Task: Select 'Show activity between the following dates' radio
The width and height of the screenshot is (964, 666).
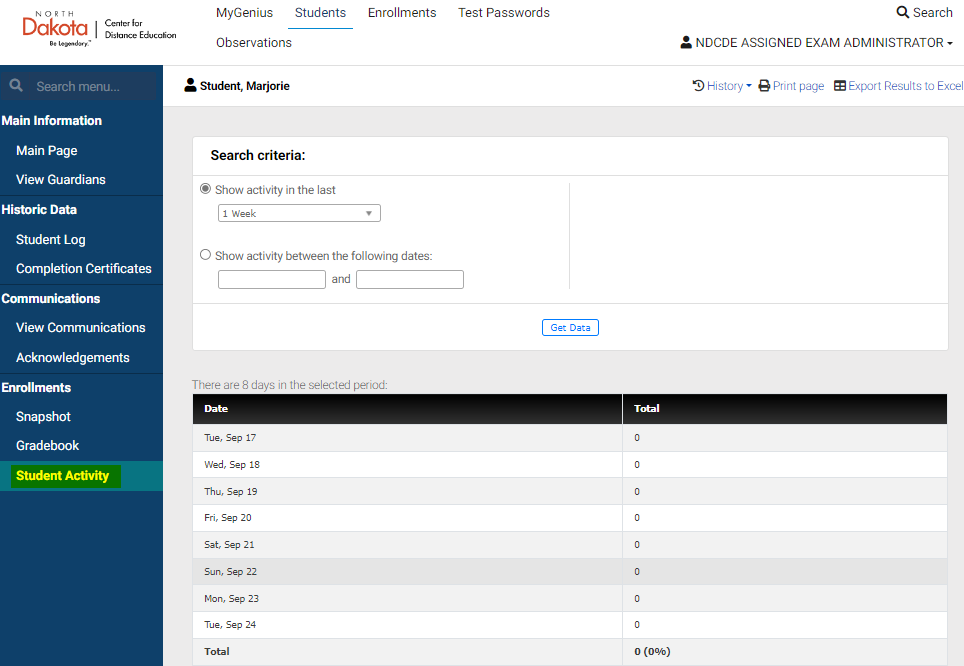Action: [205, 255]
